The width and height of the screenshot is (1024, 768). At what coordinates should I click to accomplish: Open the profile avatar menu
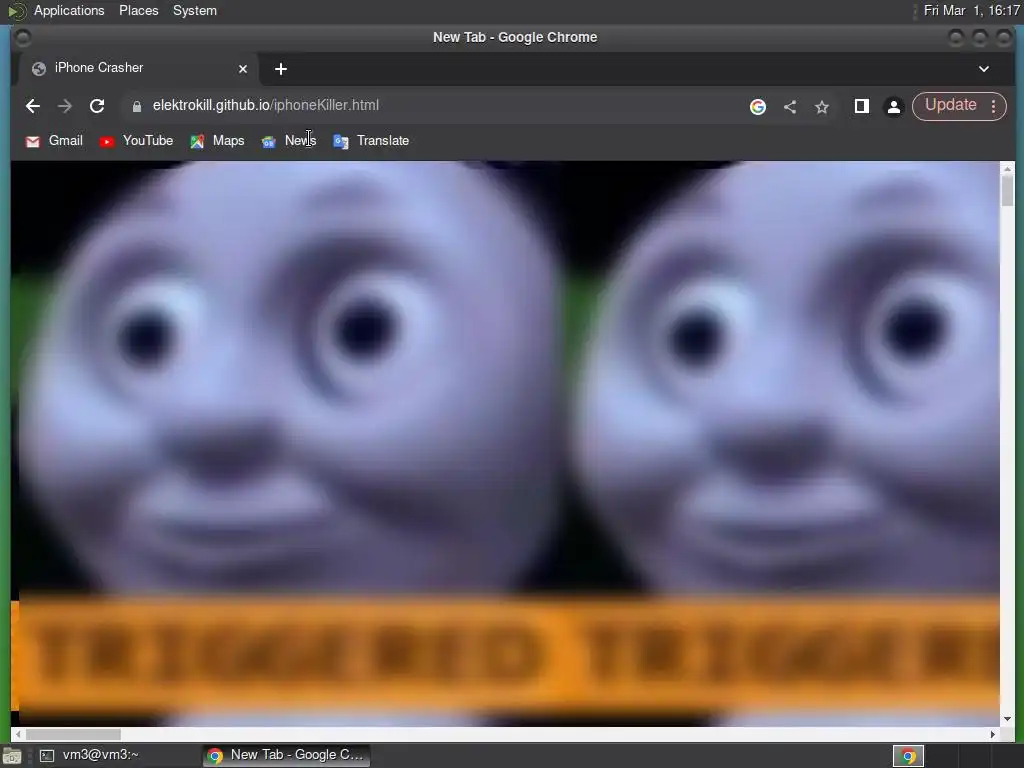[893, 106]
